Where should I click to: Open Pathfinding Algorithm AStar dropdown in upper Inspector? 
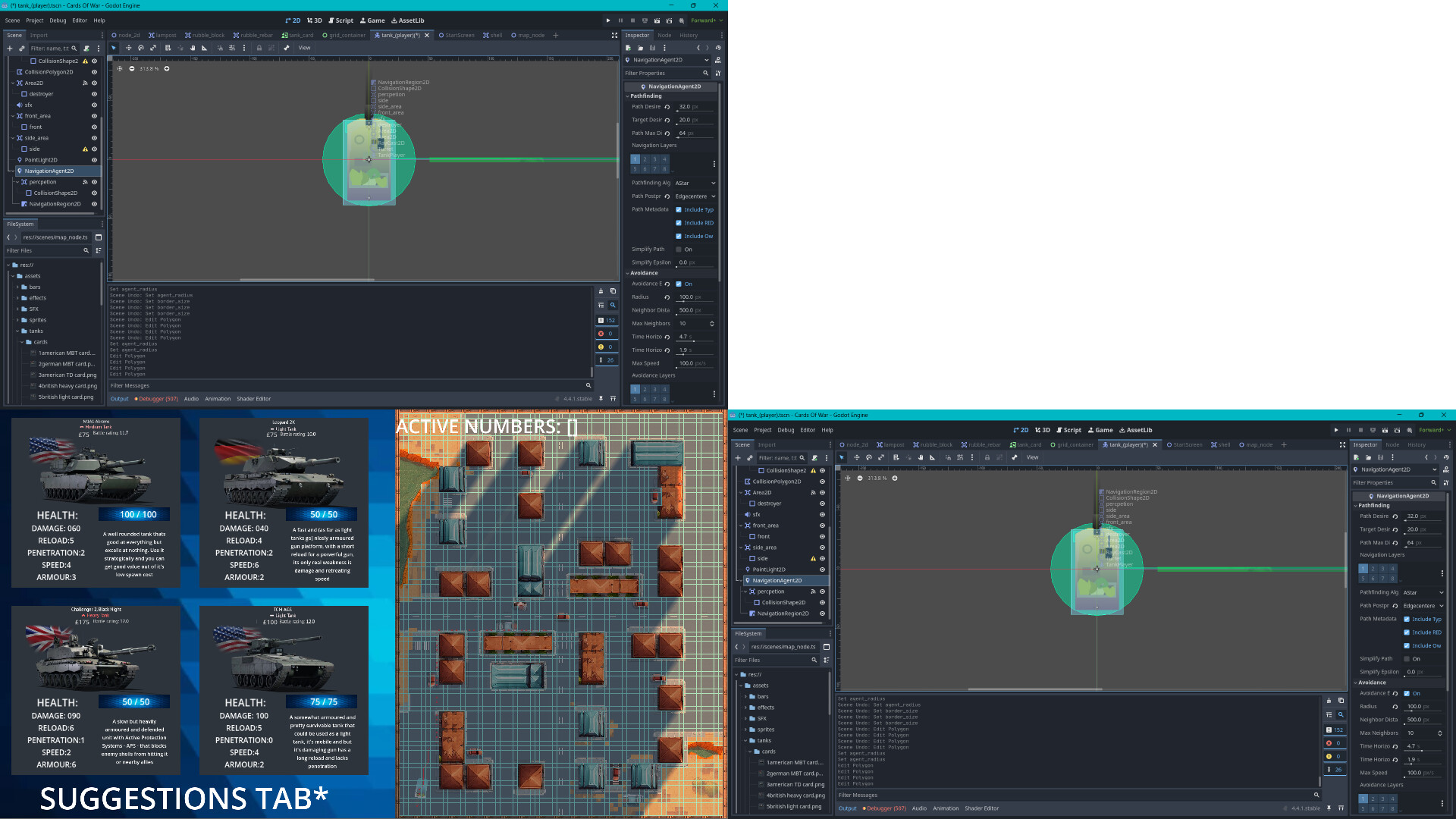click(x=695, y=183)
